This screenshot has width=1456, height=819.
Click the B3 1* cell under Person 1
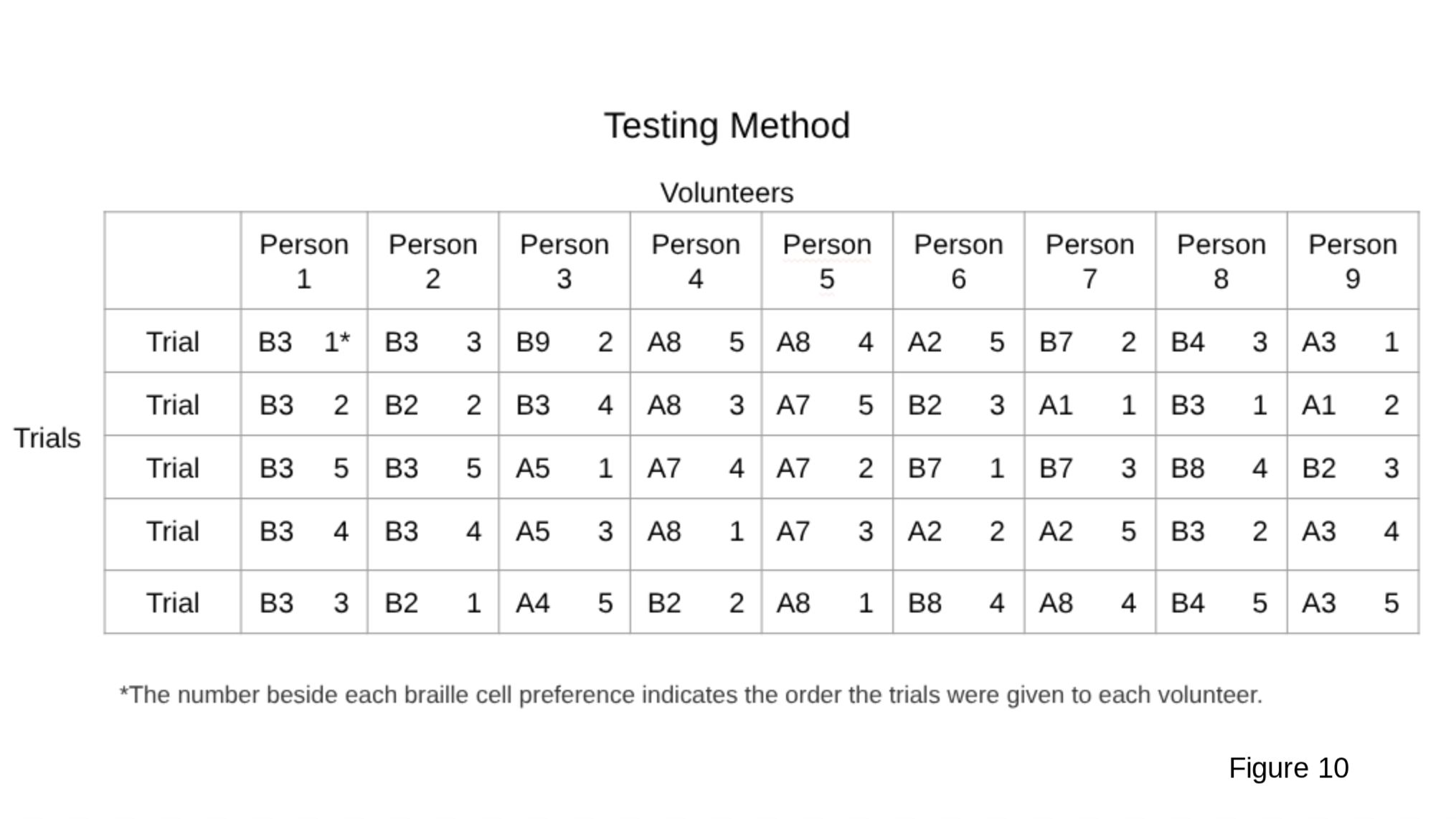click(304, 341)
